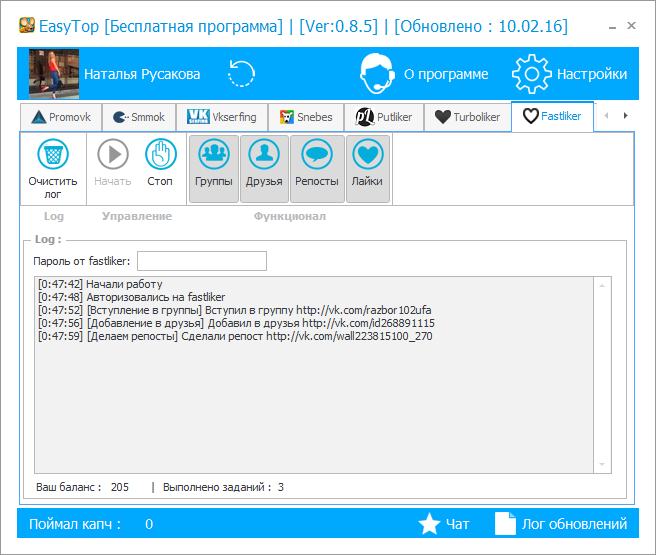Click the circular refresh arrow icon
The image size is (656, 555).
241,74
